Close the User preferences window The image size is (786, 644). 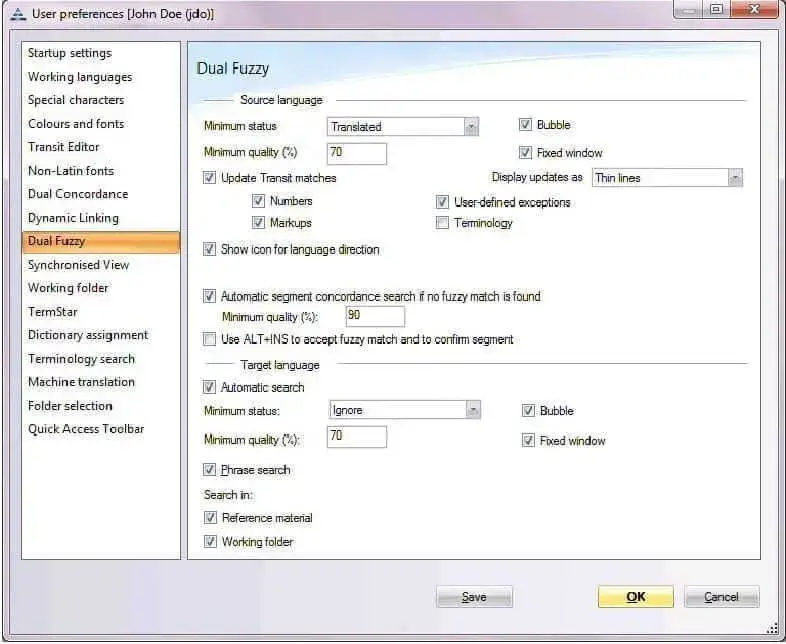pyautogui.click(x=754, y=9)
